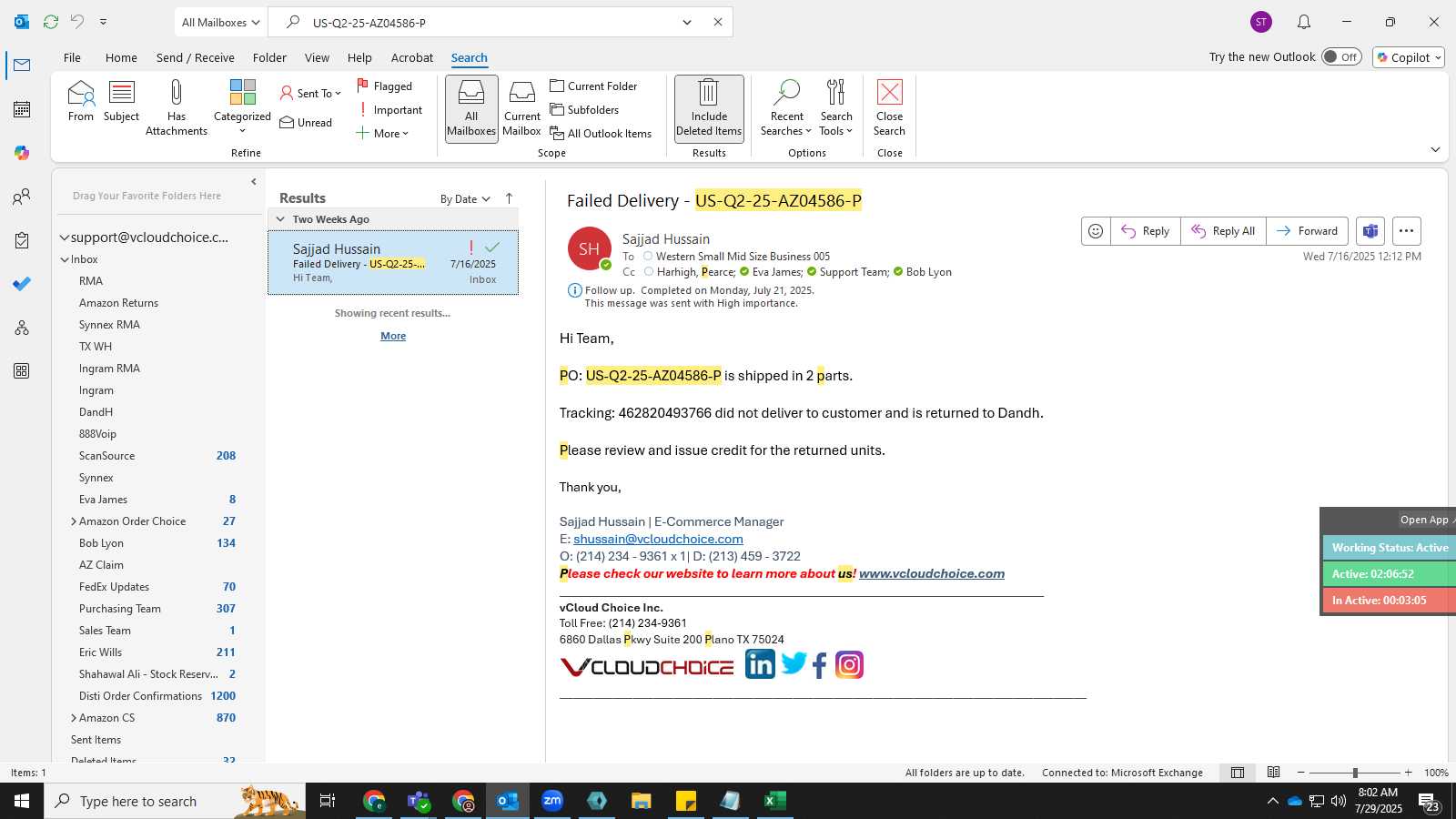Share message to Teams
The image size is (1456, 819).
(x=1370, y=231)
